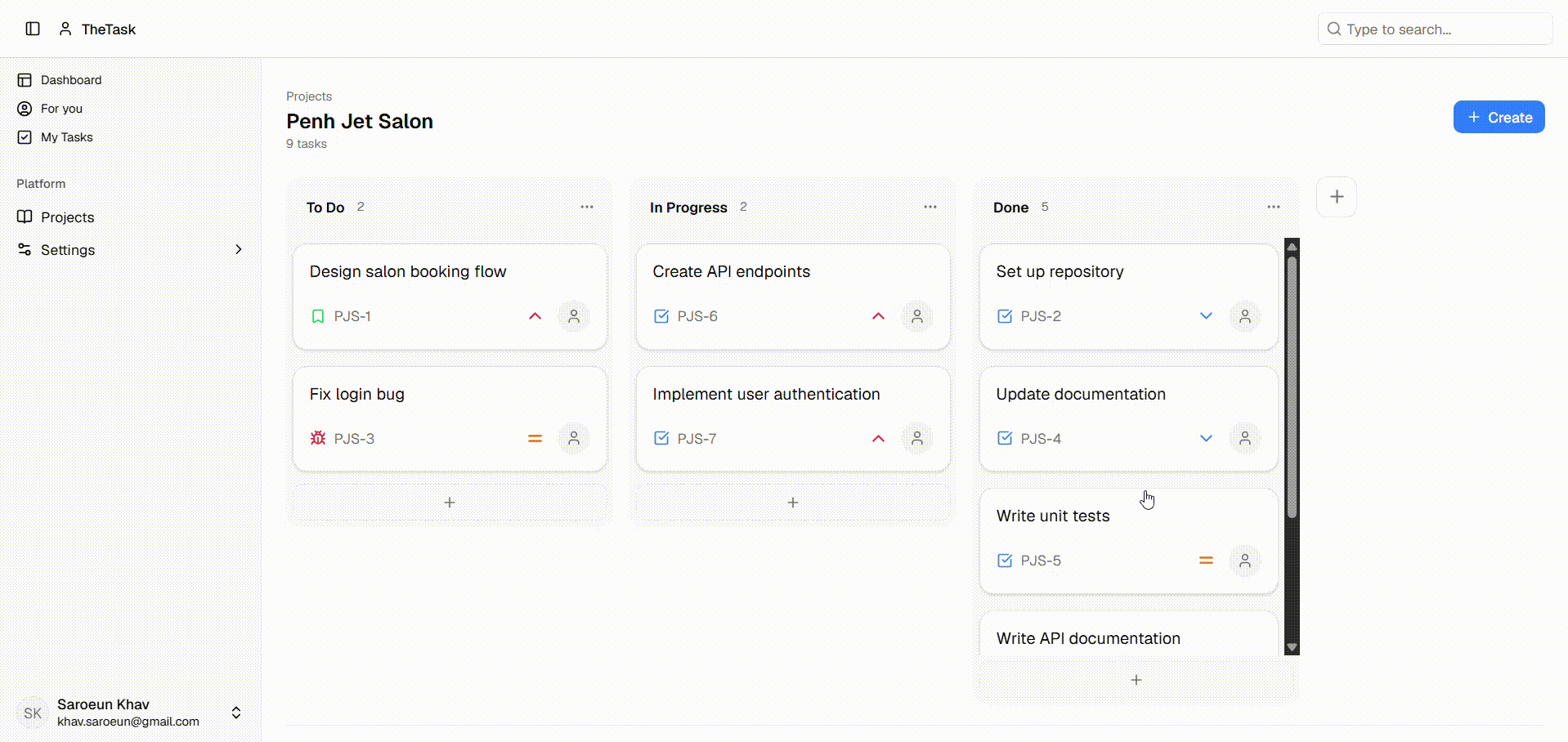Image resolution: width=1568 pixels, height=742 pixels.
Task: Click the bug icon on PJS-3
Action: click(318, 438)
